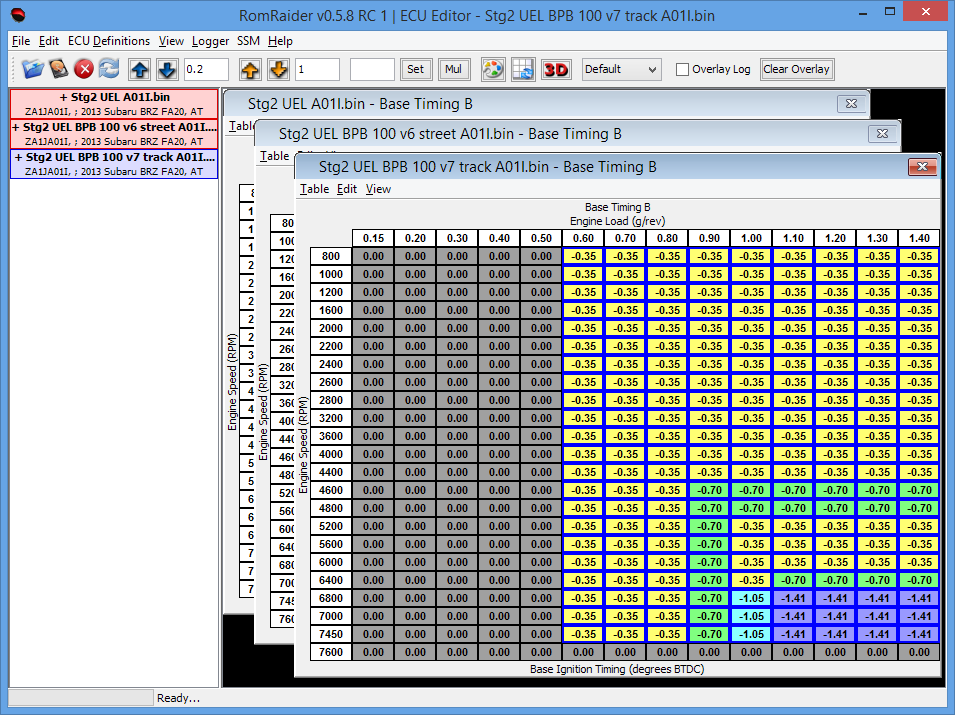The height and width of the screenshot is (715, 955).
Task: Open the ECU Definitions menu
Action: pos(109,41)
